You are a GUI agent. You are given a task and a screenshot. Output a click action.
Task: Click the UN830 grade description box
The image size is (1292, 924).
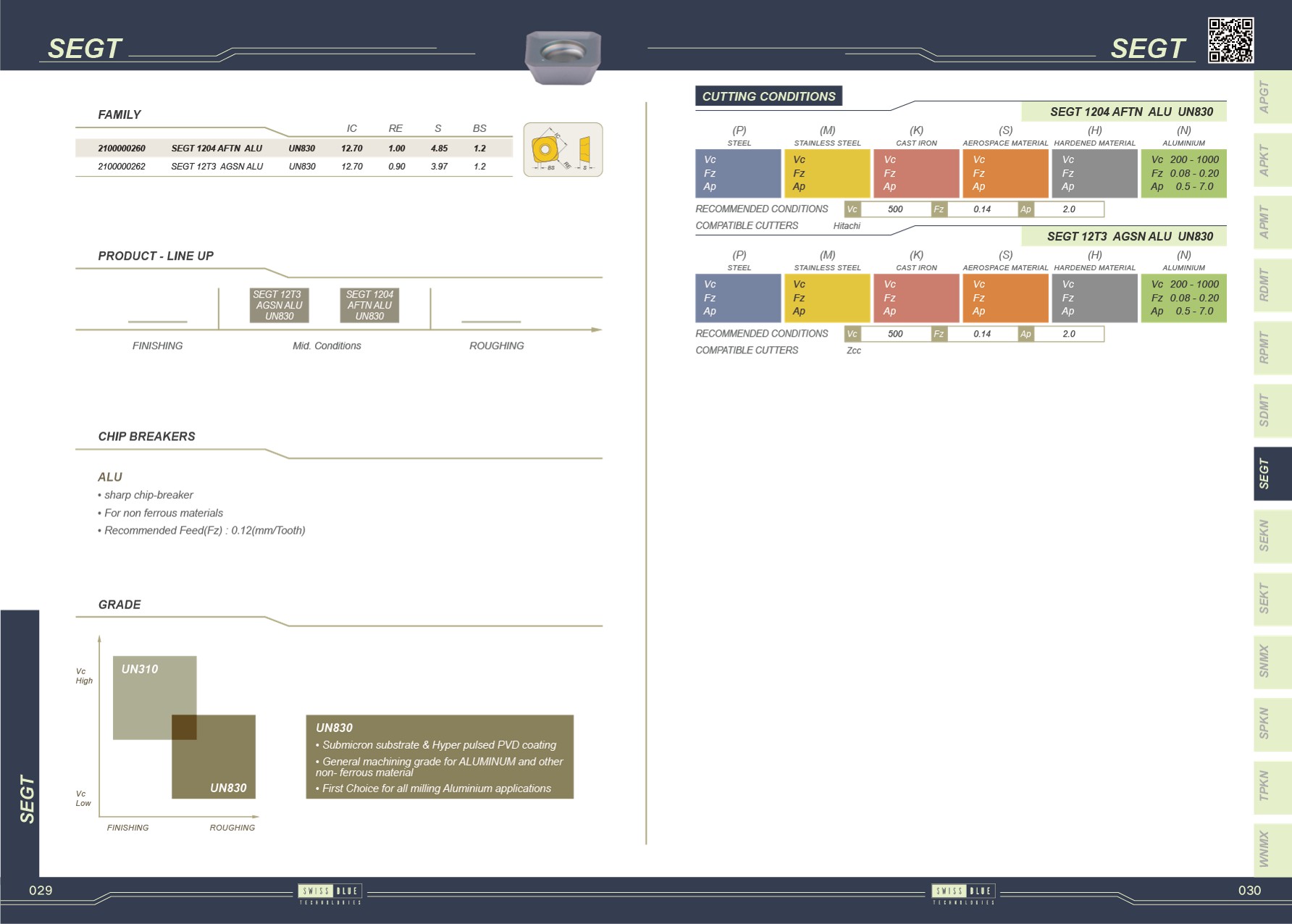tap(440, 757)
